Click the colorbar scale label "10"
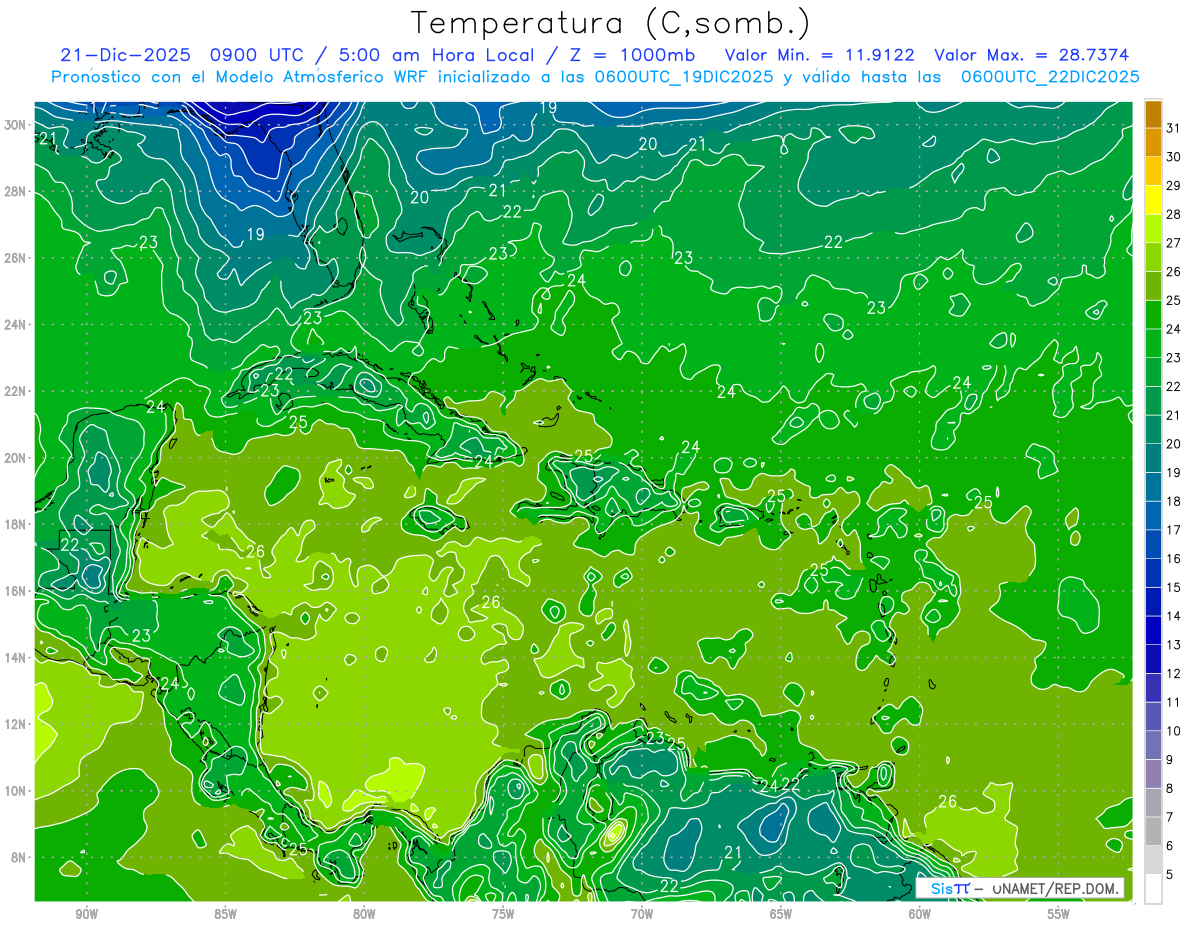The image size is (1200, 927). click(x=1174, y=732)
